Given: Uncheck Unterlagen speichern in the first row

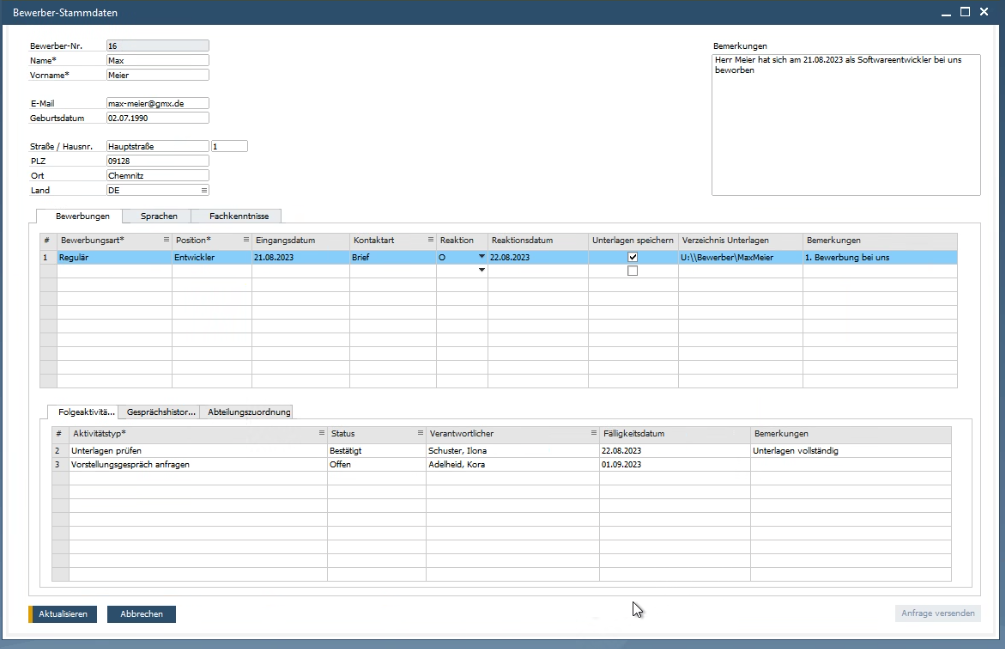Looking at the screenshot, I should 632,257.
